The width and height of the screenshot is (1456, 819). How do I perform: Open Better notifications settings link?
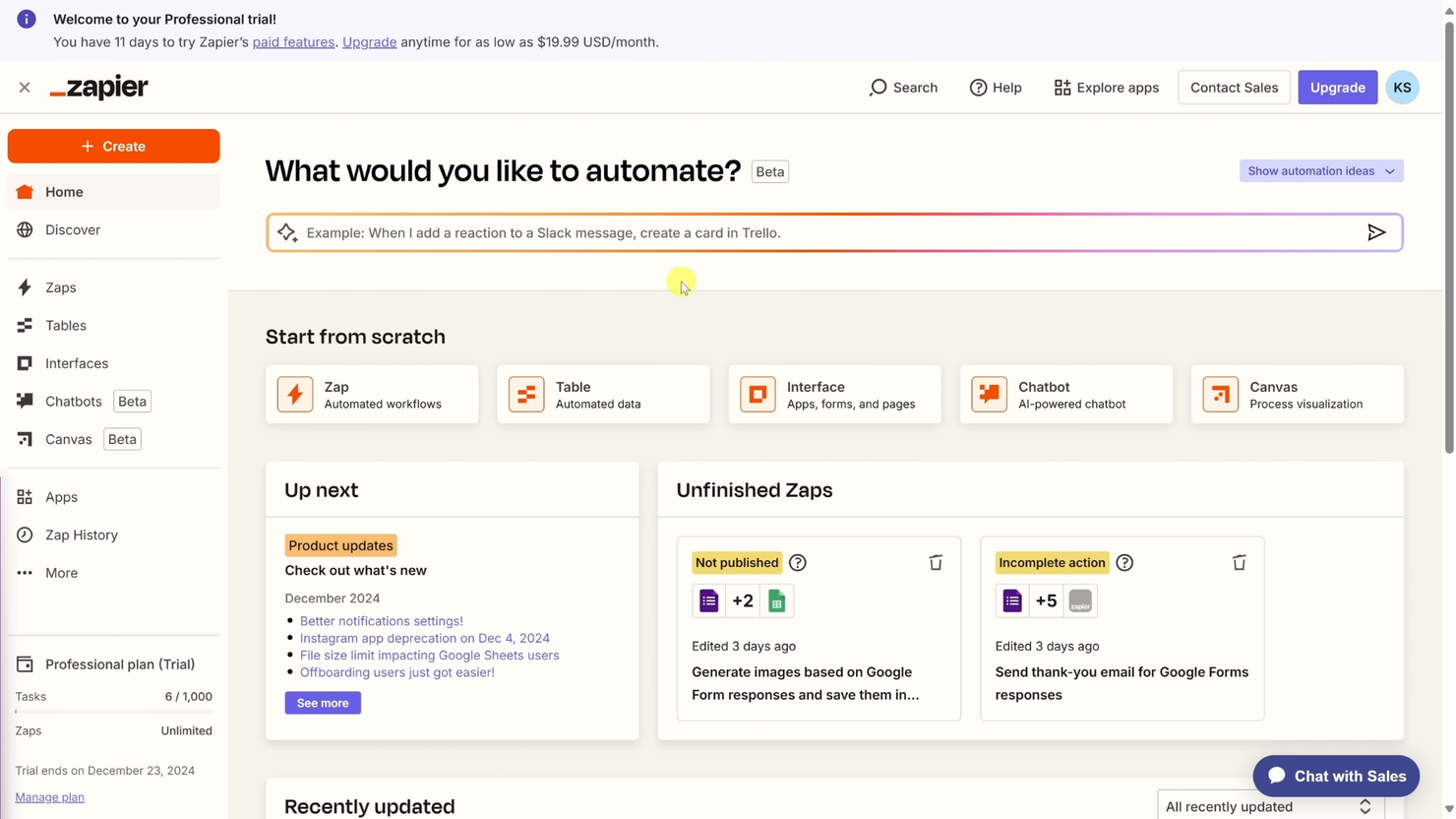coord(382,621)
